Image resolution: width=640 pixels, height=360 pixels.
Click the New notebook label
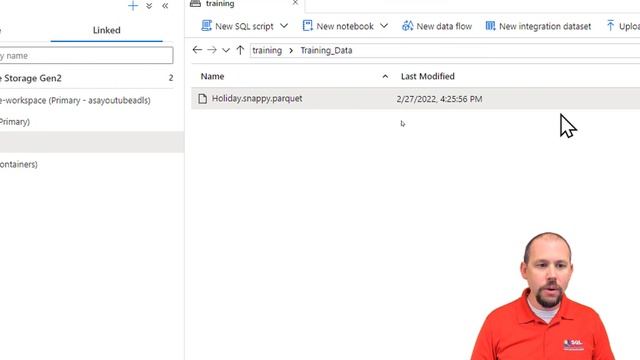(x=345, y=26)
